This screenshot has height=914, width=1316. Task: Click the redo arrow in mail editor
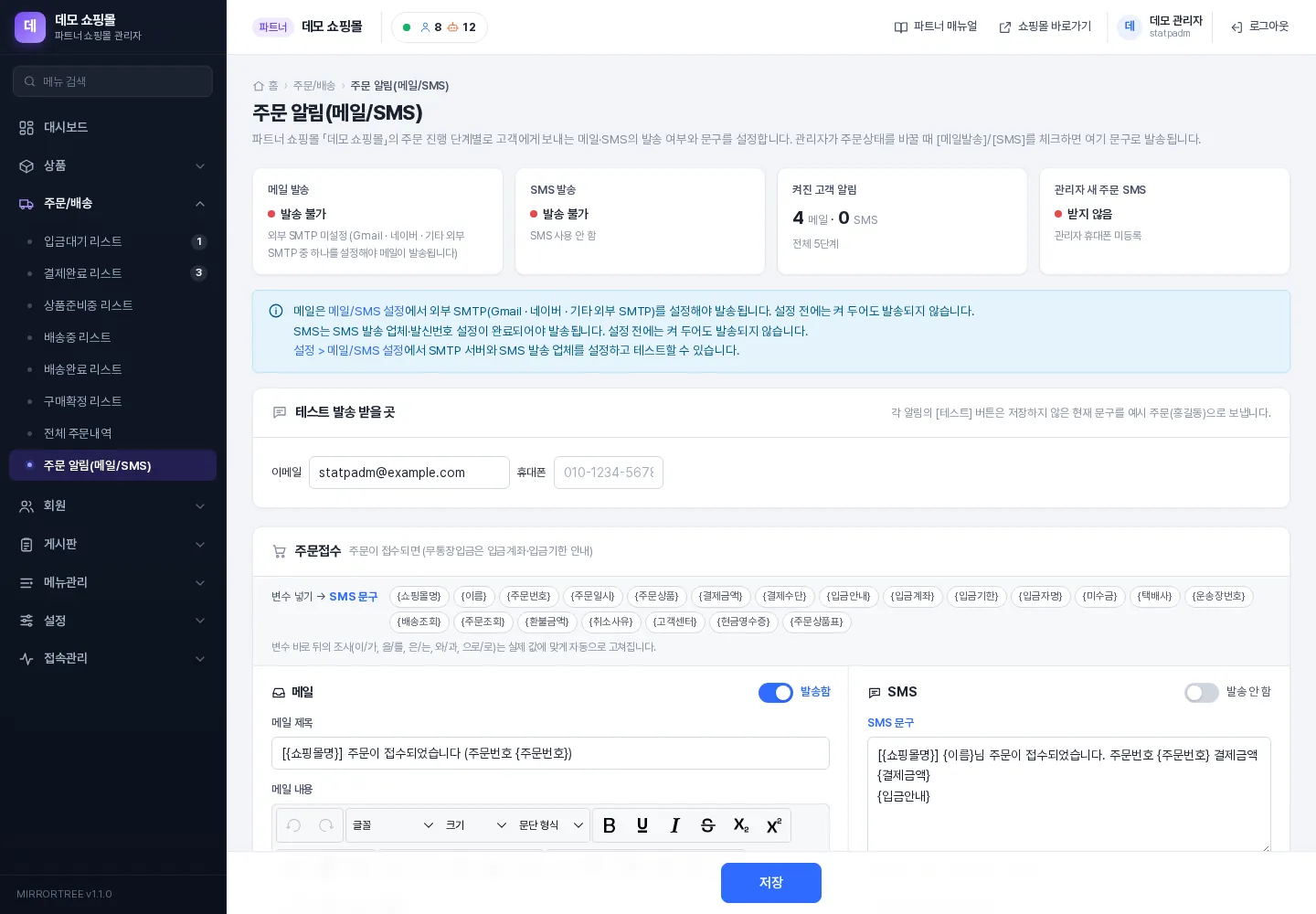tap(325, 825)
